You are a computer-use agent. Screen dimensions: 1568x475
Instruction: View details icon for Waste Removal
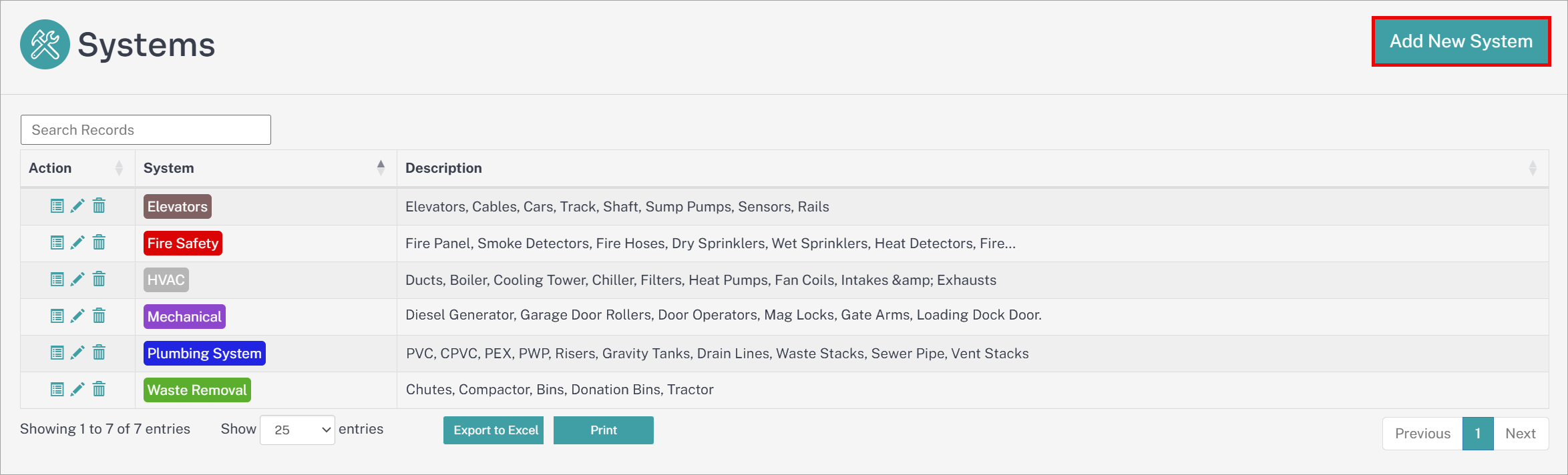tap(57, 390)
